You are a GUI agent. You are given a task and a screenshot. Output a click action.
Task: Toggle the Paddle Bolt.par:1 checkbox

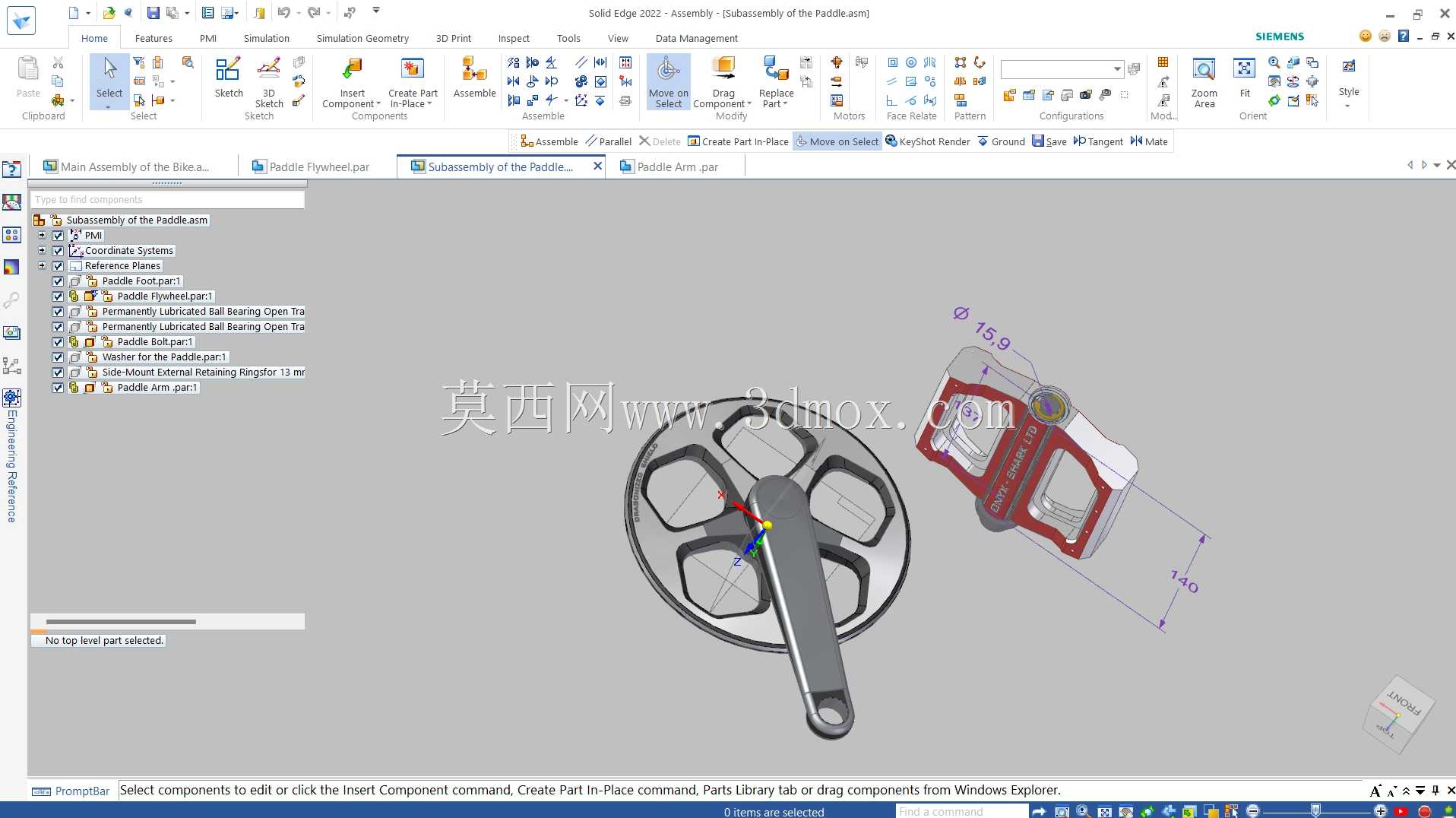pyautogui.click(x=58, y=342)
